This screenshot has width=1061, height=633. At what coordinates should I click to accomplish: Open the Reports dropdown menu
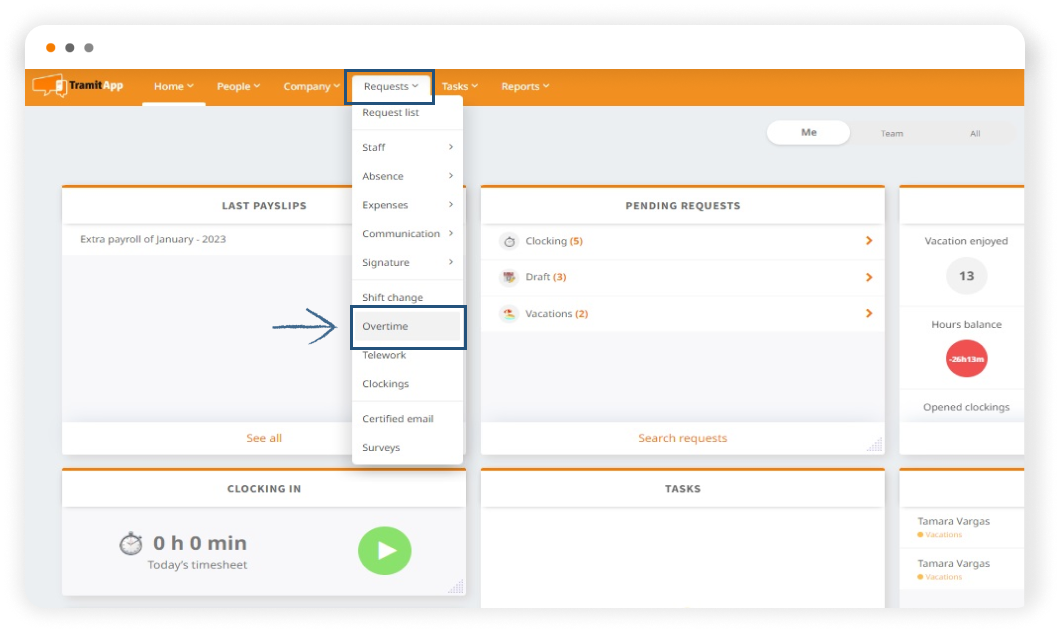(x=525, y=87)
